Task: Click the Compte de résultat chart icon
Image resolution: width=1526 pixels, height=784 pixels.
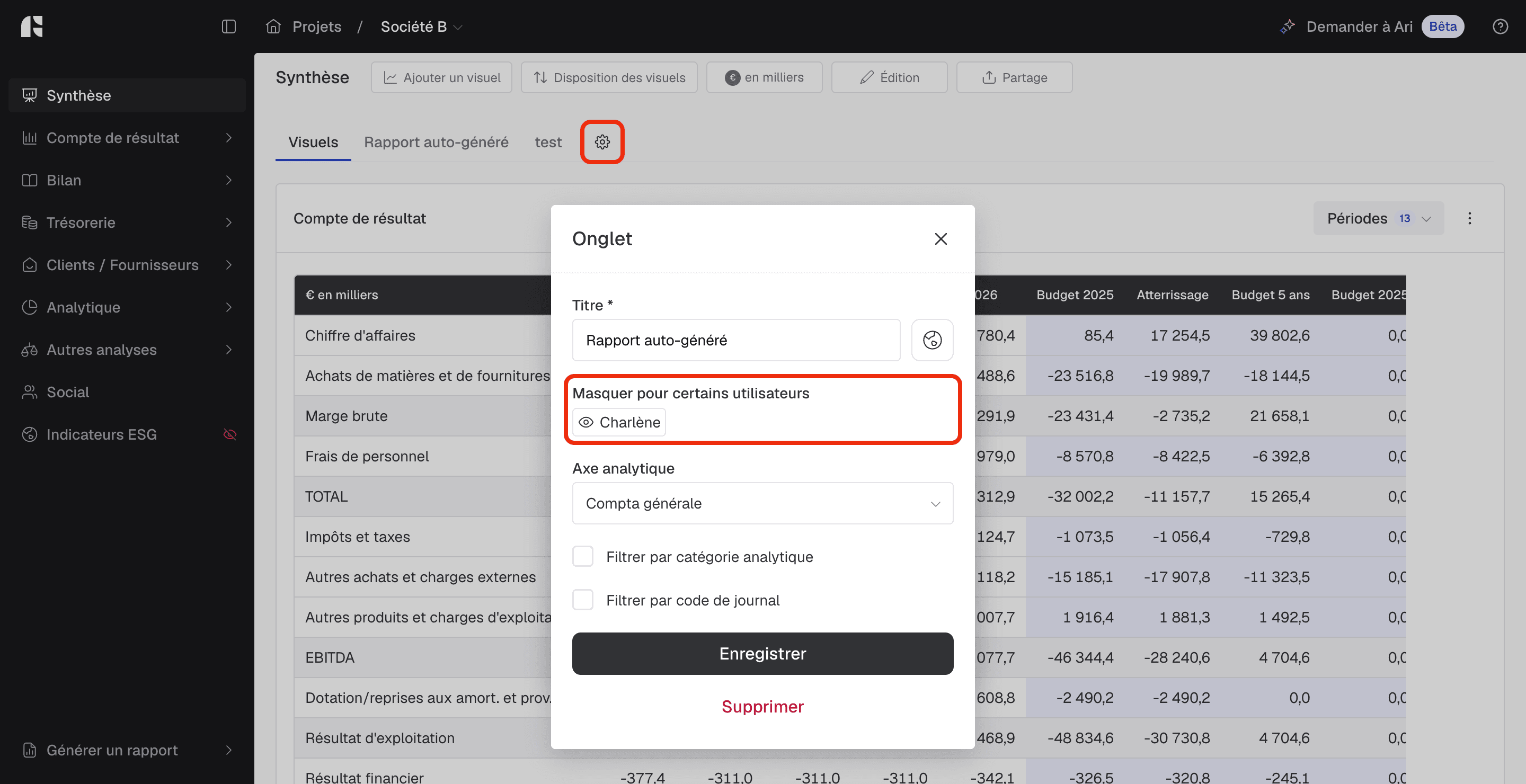Action: [x=30, y=138]
